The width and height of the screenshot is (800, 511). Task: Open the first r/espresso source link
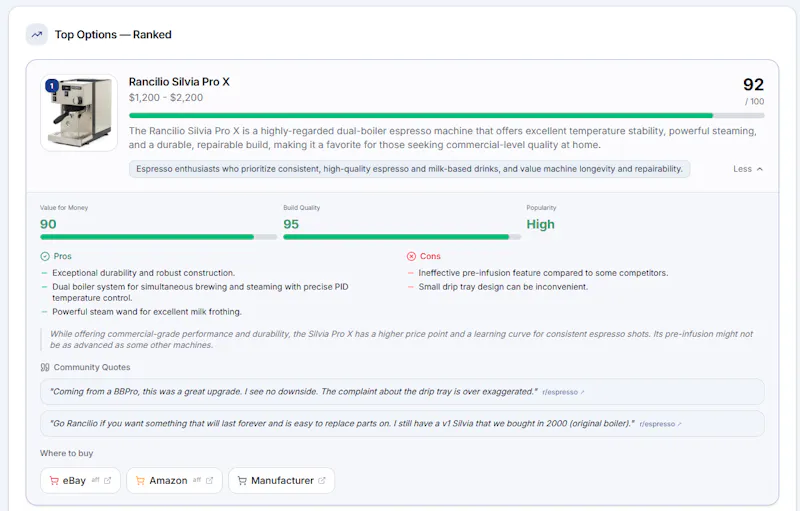(563, 392)
